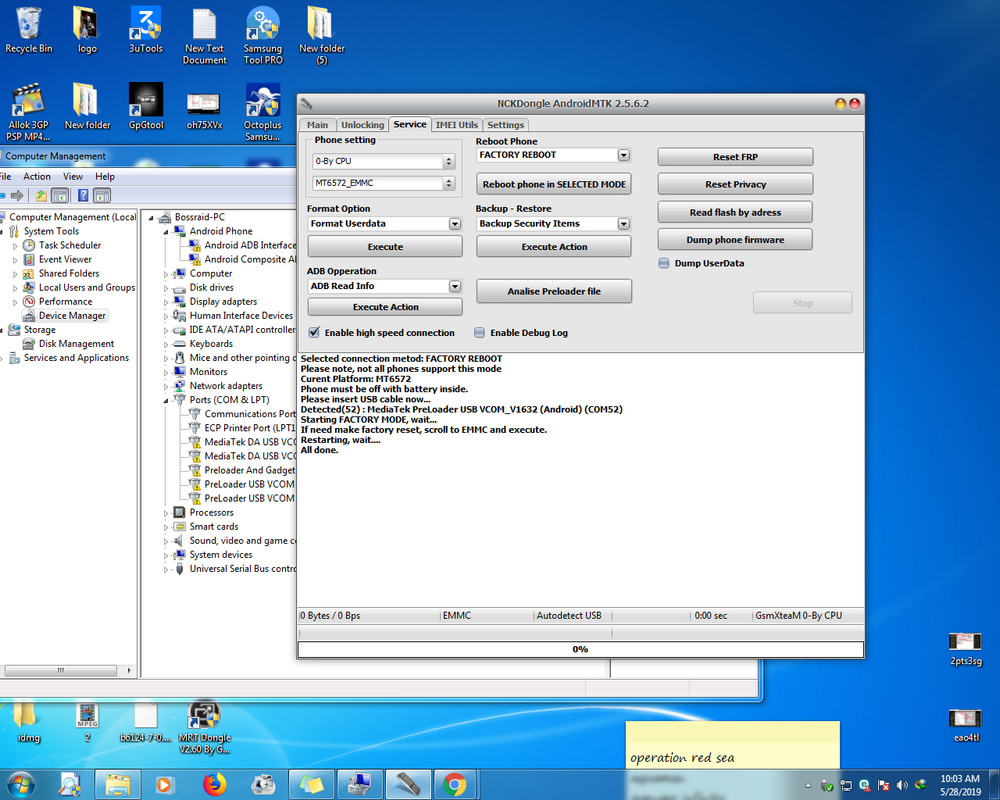Click the Analise Preloader file button

(x=554, y=292)
